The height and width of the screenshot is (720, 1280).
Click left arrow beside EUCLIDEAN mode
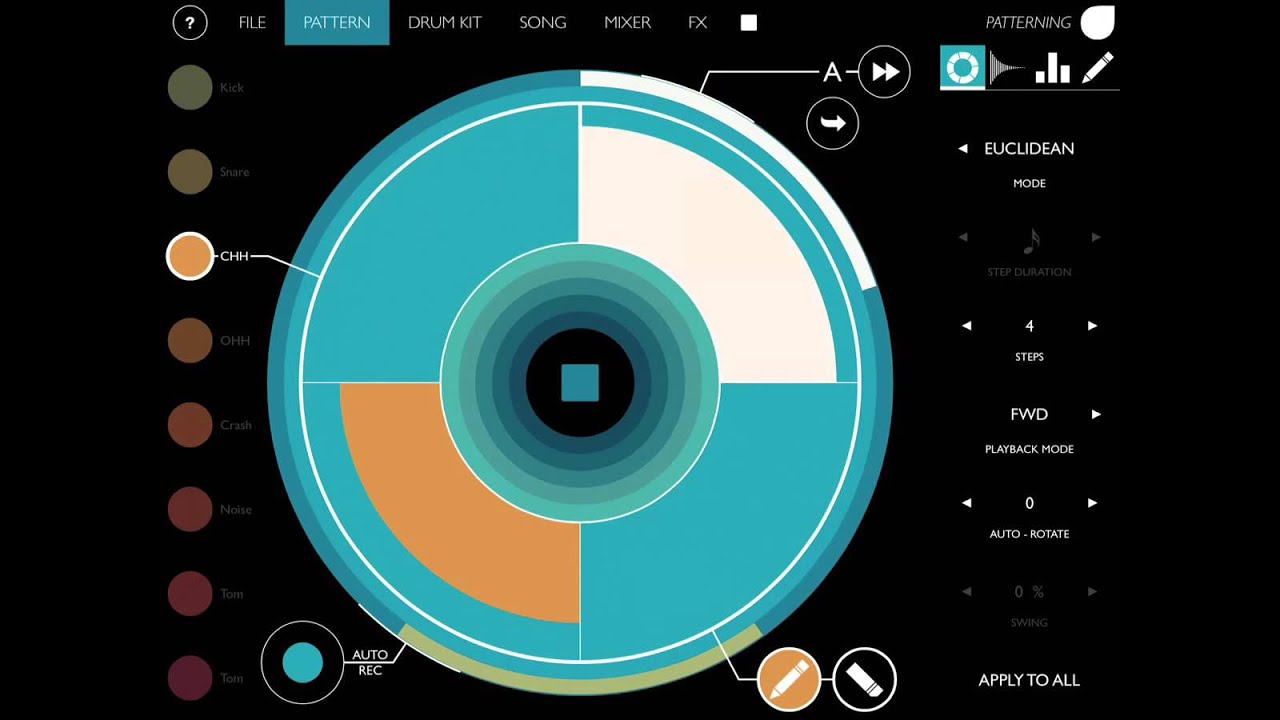963,148
